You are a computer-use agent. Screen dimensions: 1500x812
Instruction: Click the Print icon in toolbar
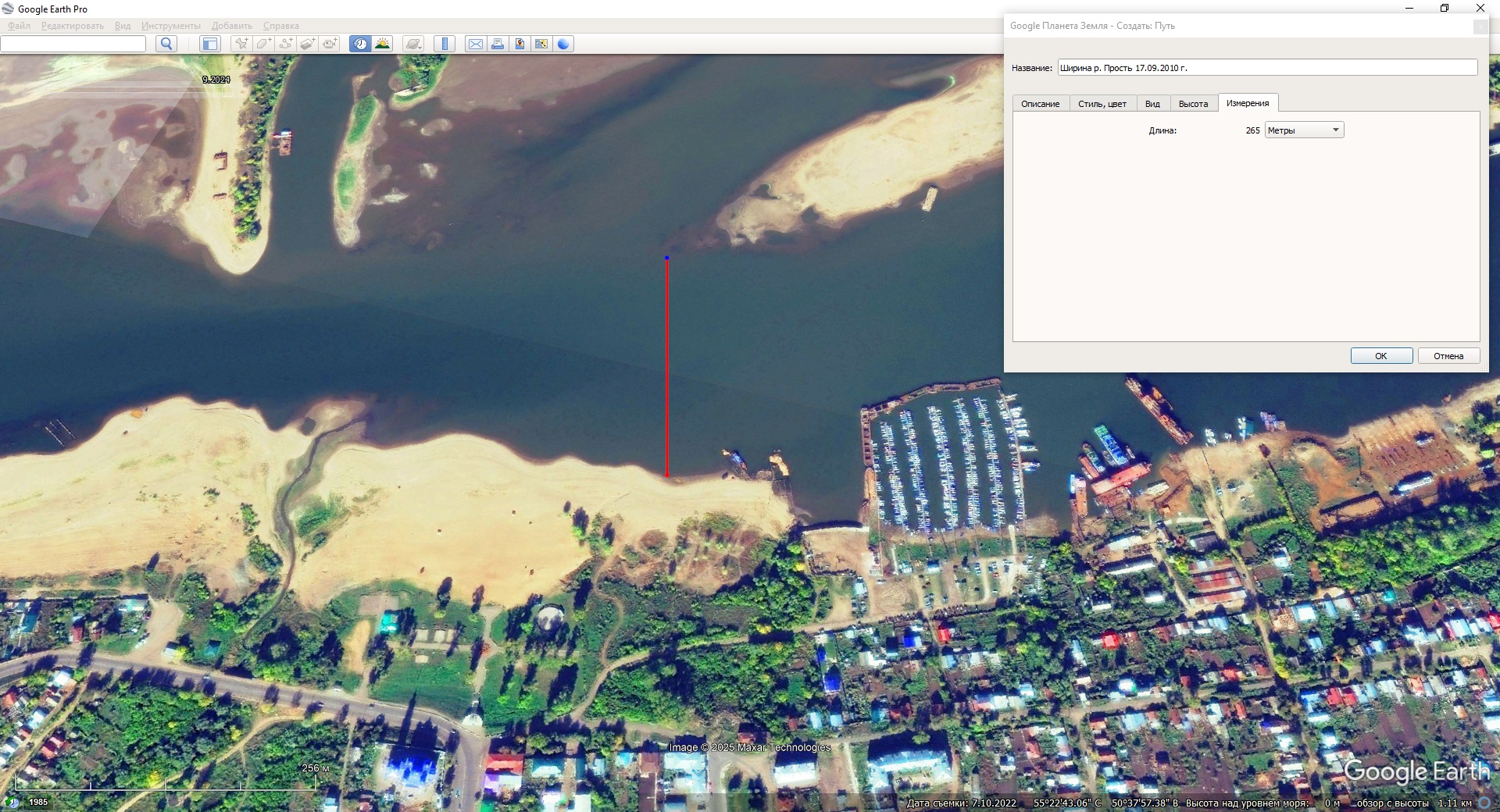497,44
